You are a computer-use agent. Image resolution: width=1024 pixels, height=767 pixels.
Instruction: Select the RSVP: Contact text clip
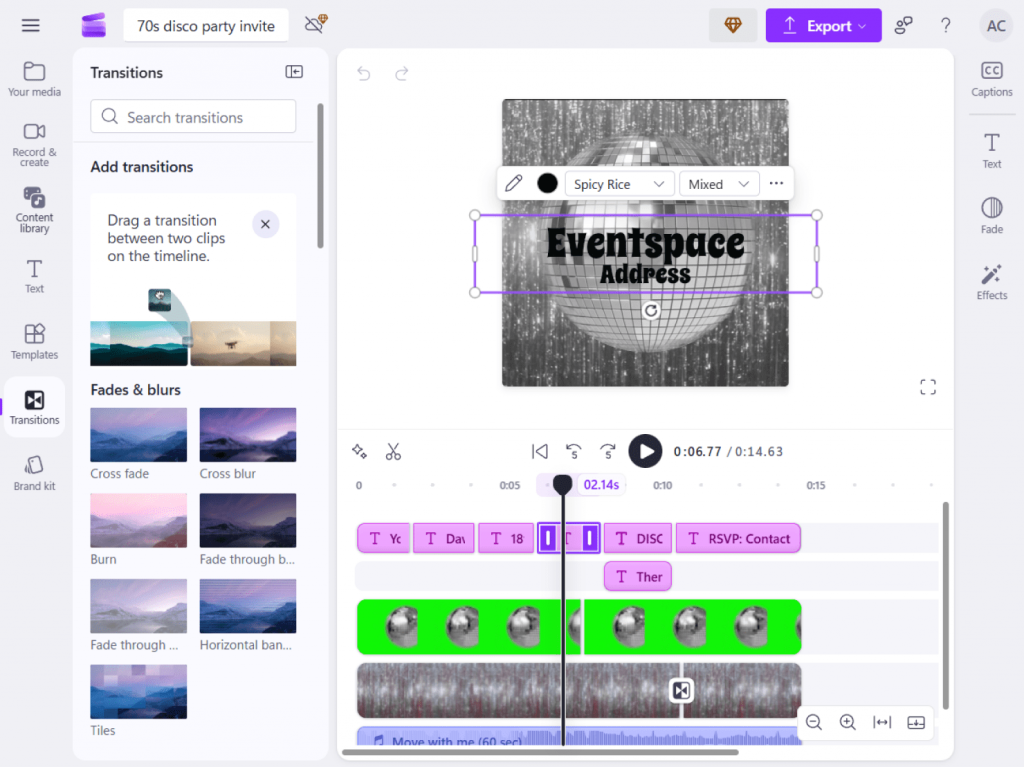(738, 538)
